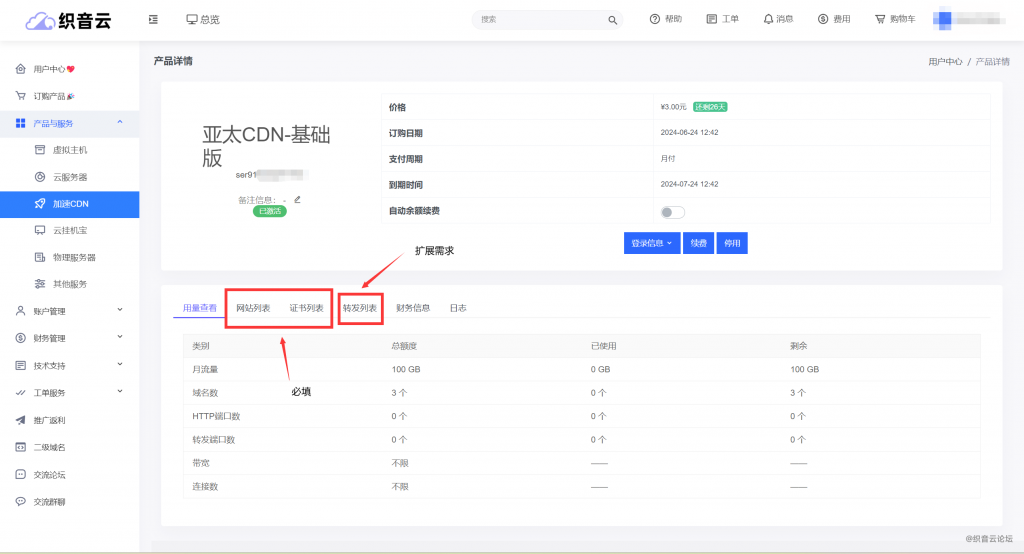Expand 工单服务 sidebar menu

[70, 393]
